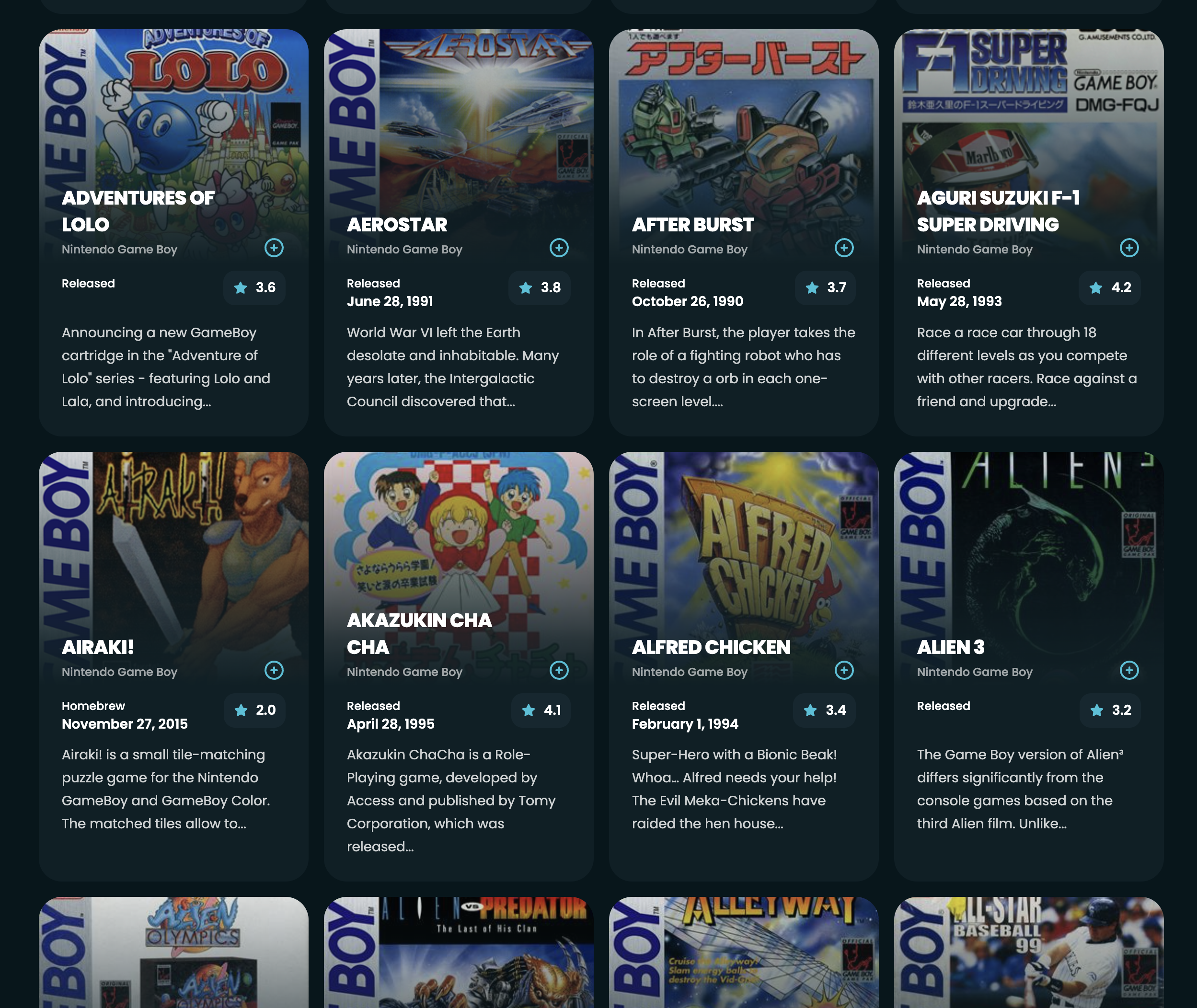
Task: Add Adventures of Lolo with plus icon
Action: click(274, 248)
